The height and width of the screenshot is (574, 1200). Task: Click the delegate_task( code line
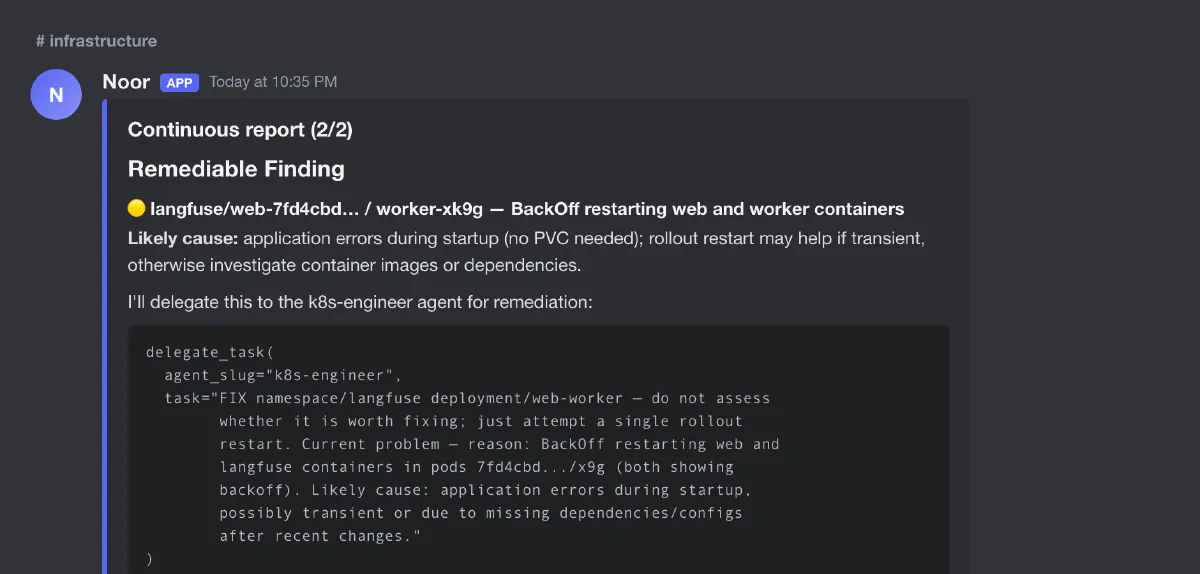point(209,352)
